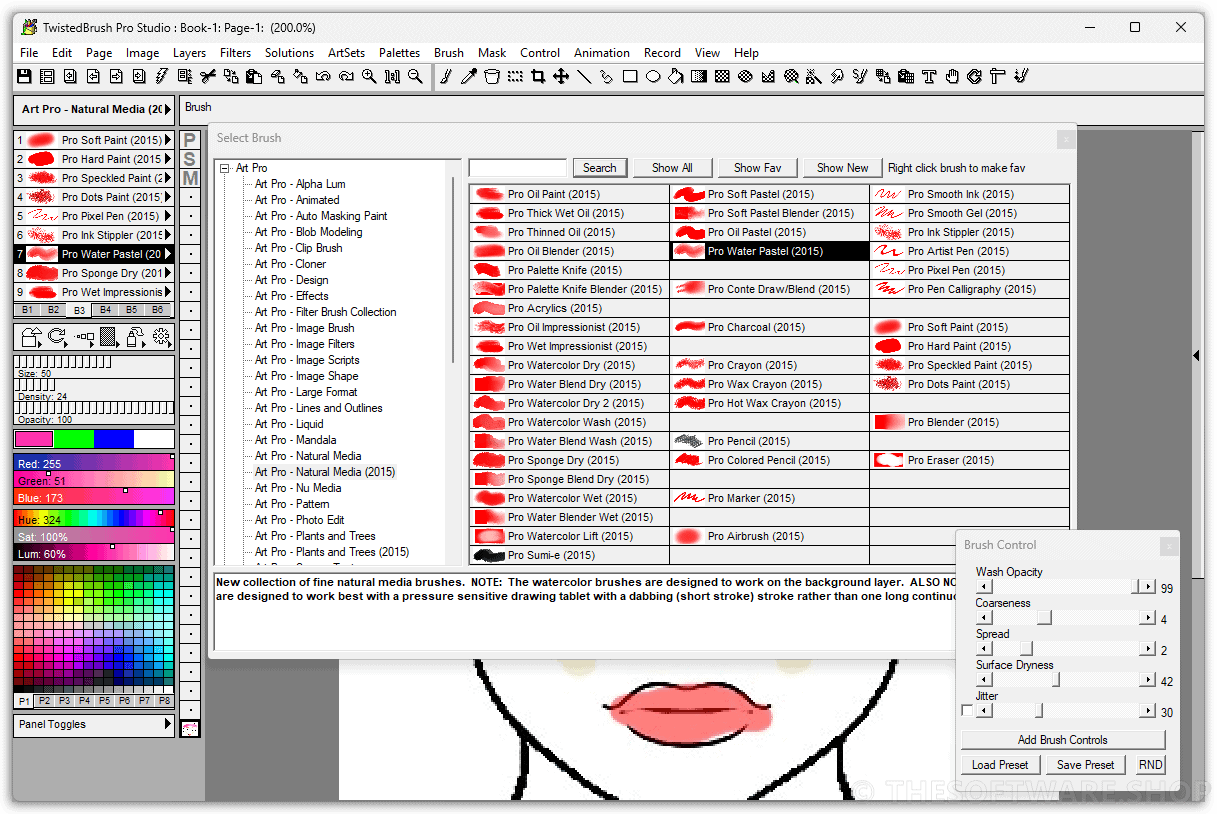1217x814 pixels.
Task: Collapse the Art Pro tree root
Action: click(226, 168)
